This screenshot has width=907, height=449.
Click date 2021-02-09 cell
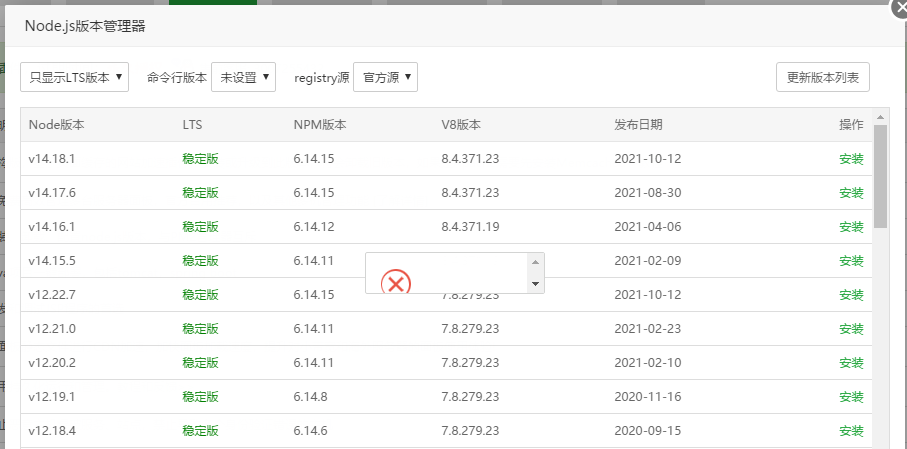pos(648,261)
